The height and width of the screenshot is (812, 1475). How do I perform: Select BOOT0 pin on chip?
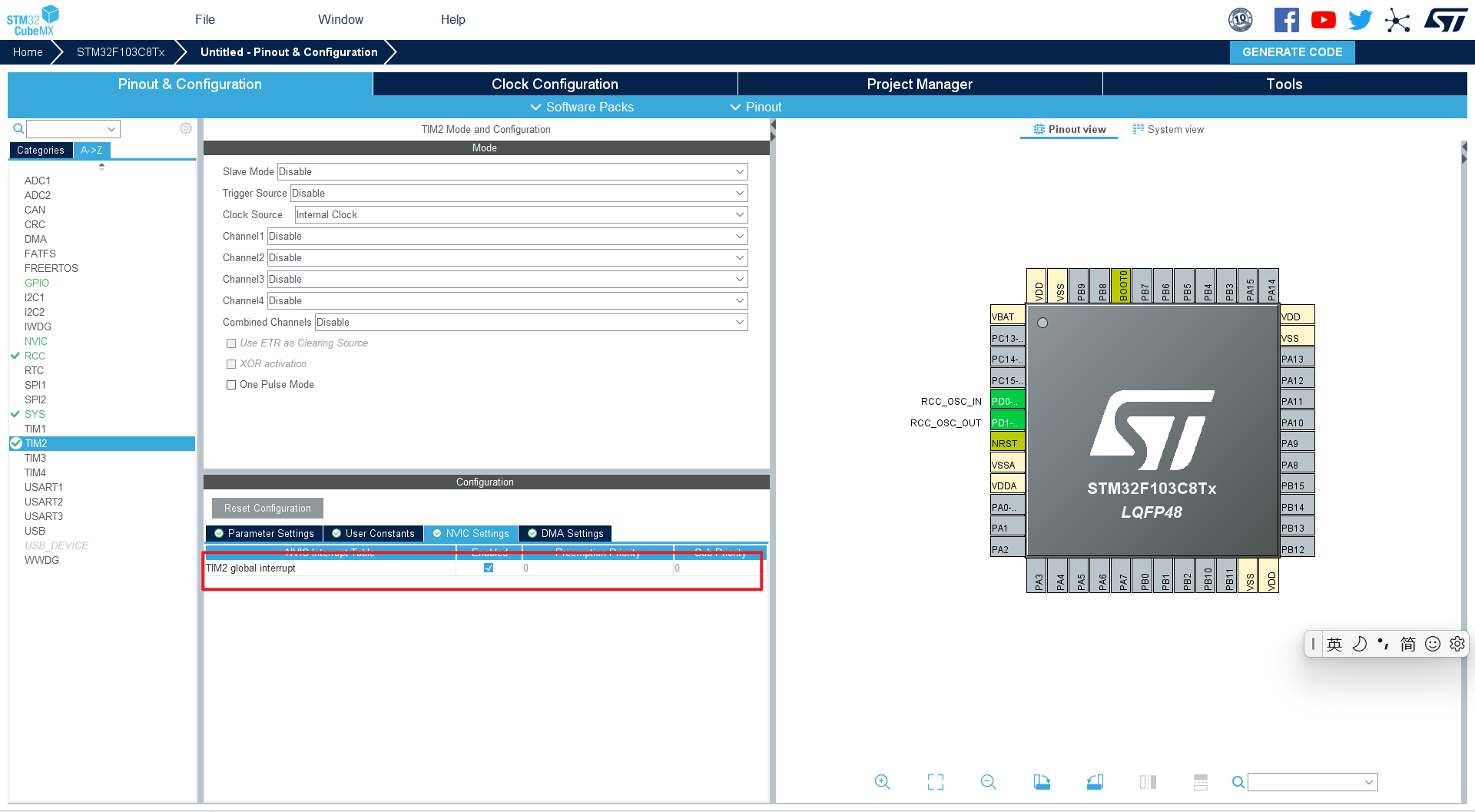click(1122, 286)
